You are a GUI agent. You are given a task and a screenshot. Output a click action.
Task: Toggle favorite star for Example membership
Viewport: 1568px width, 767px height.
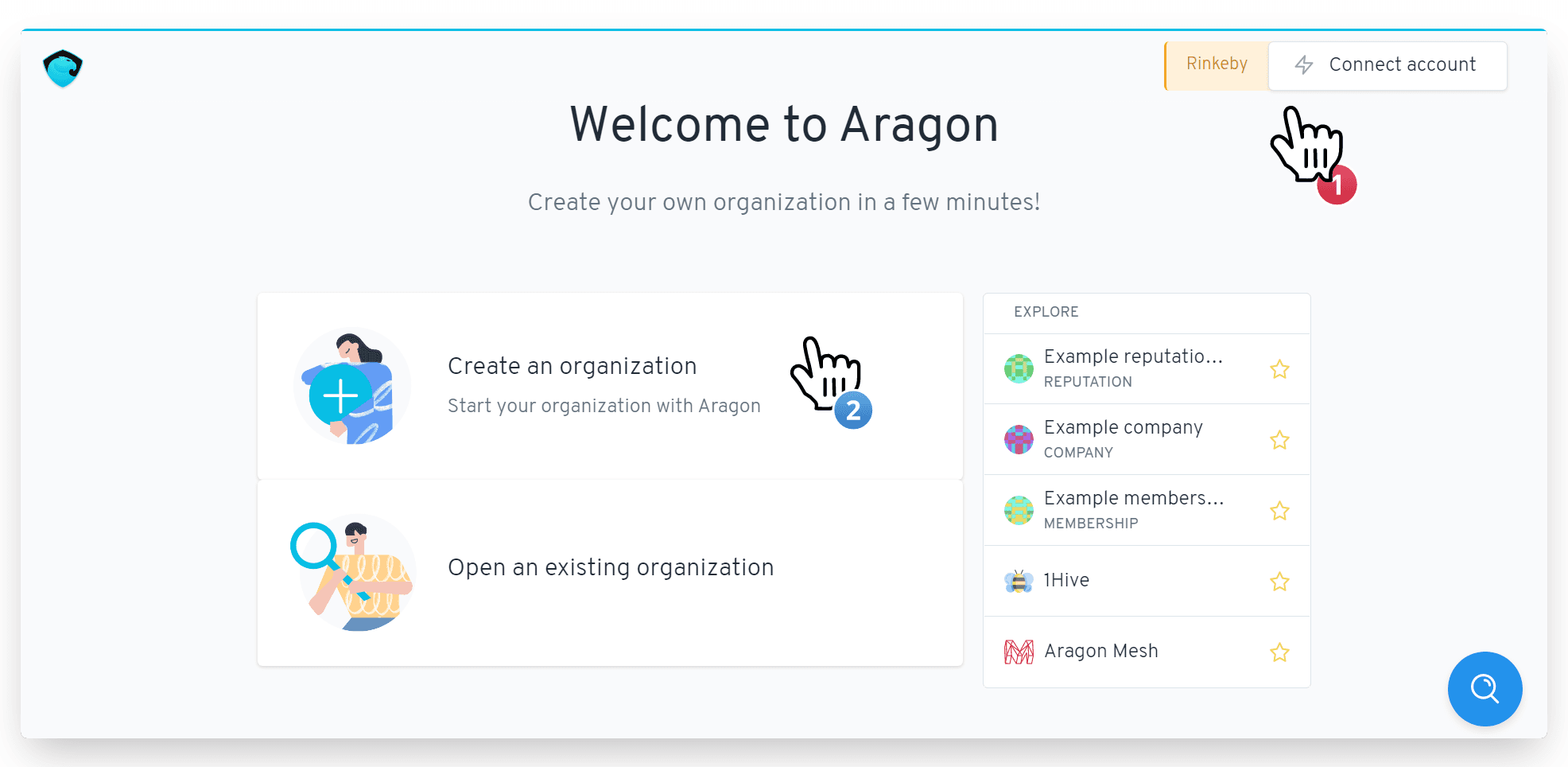[x=1279, y=511]
